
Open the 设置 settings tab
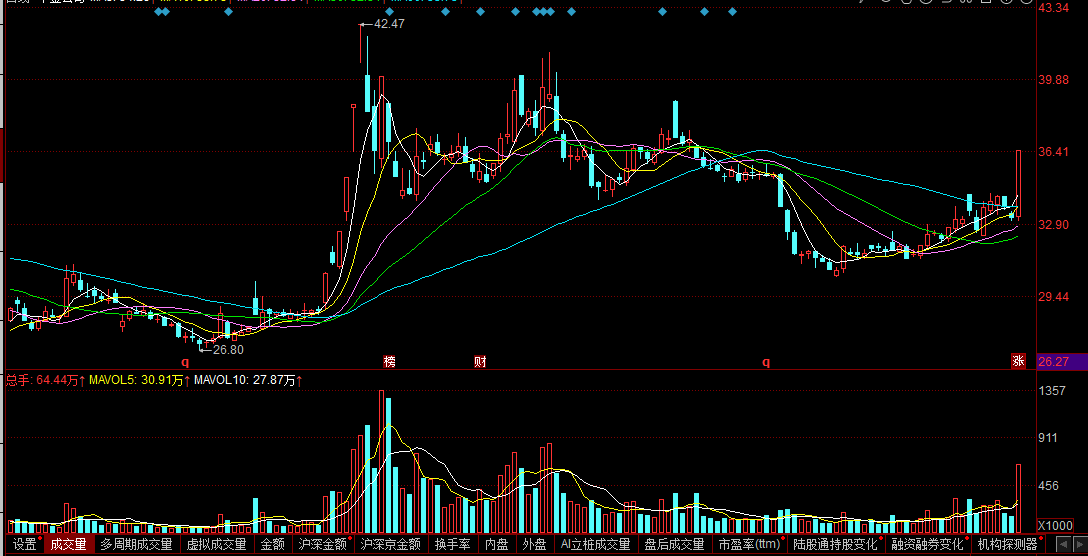[x=25, y=544]
